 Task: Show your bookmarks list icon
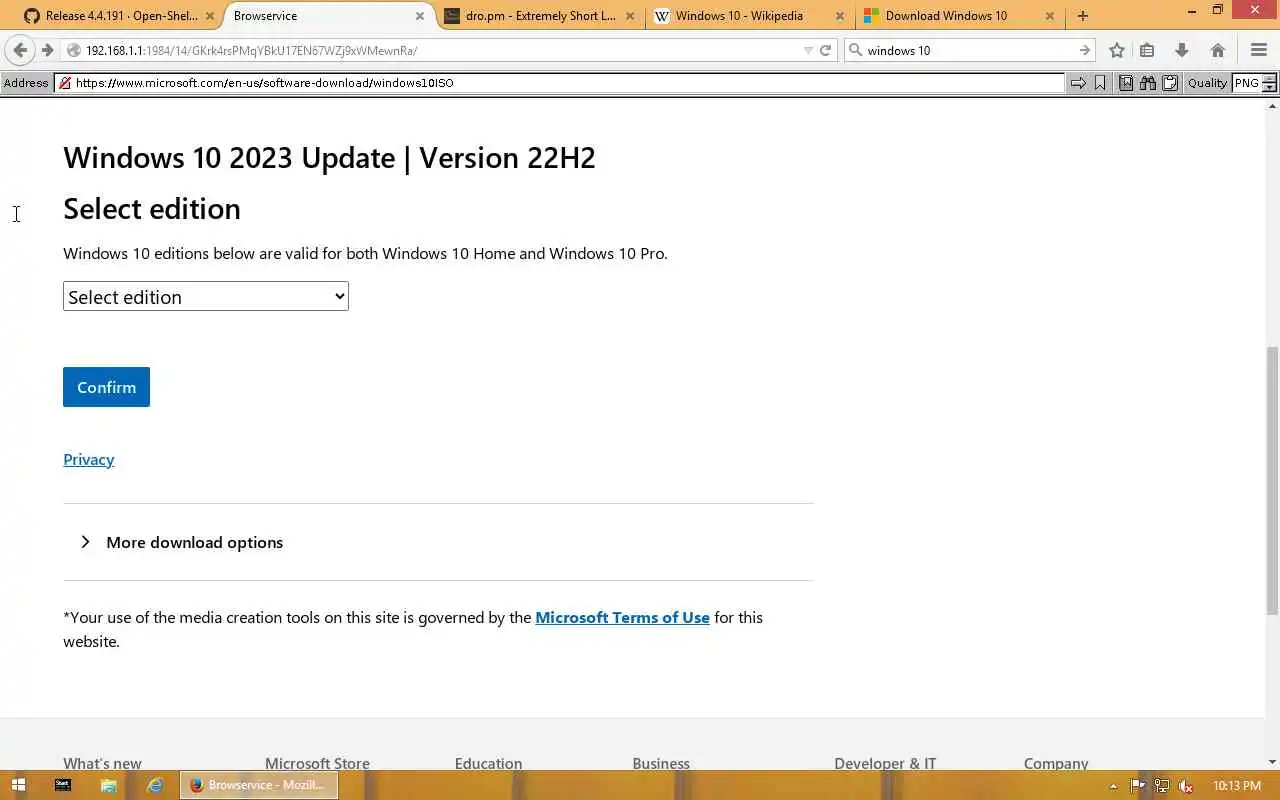click(x=1147, y=50)
